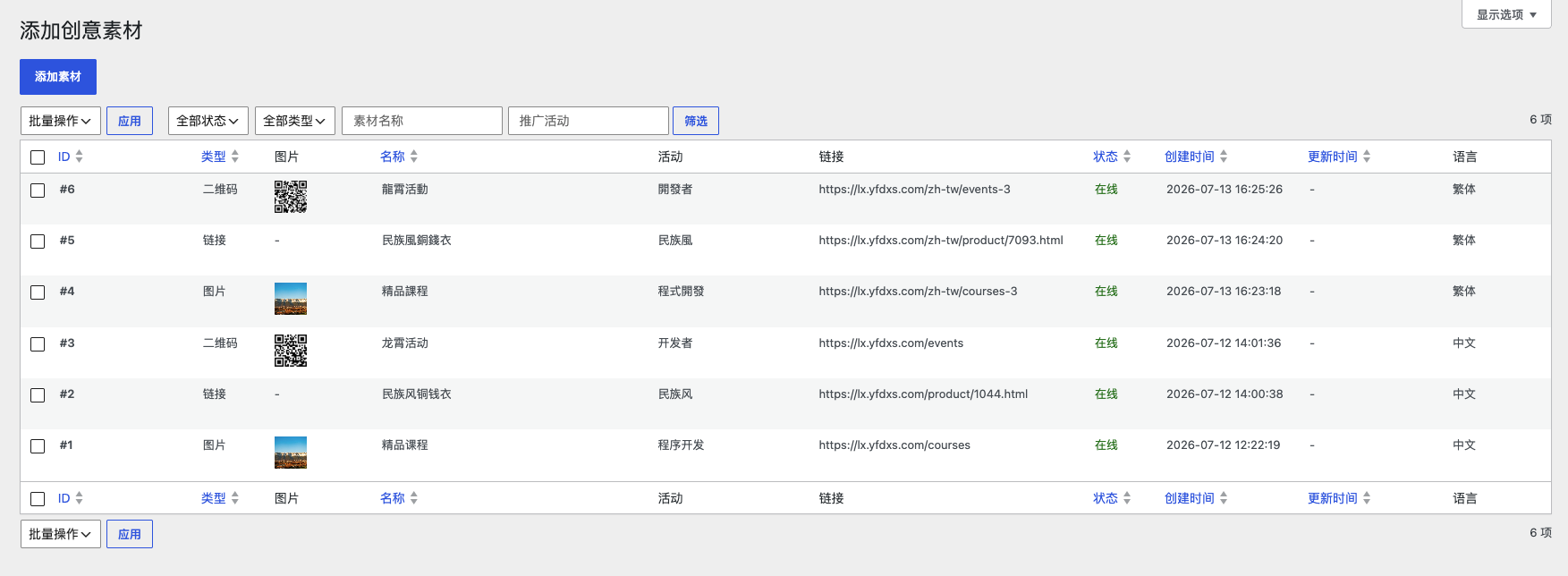Click 类型 sort arrows in footer
The height and width of the screenshot is (576, 1568).
click(x=234, y=498)
